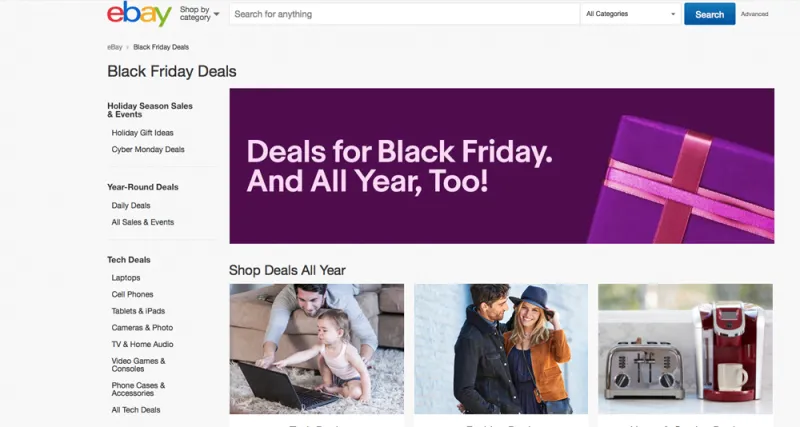Go to eBay breadcrumb link

(115, 47)
